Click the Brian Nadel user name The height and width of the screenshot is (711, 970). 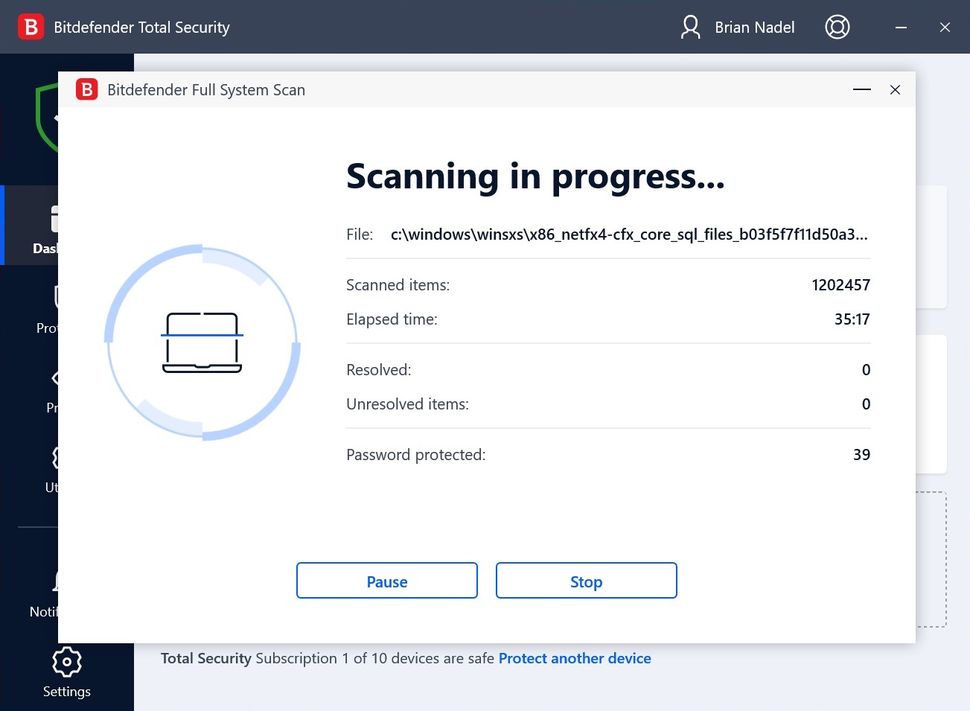755,27
